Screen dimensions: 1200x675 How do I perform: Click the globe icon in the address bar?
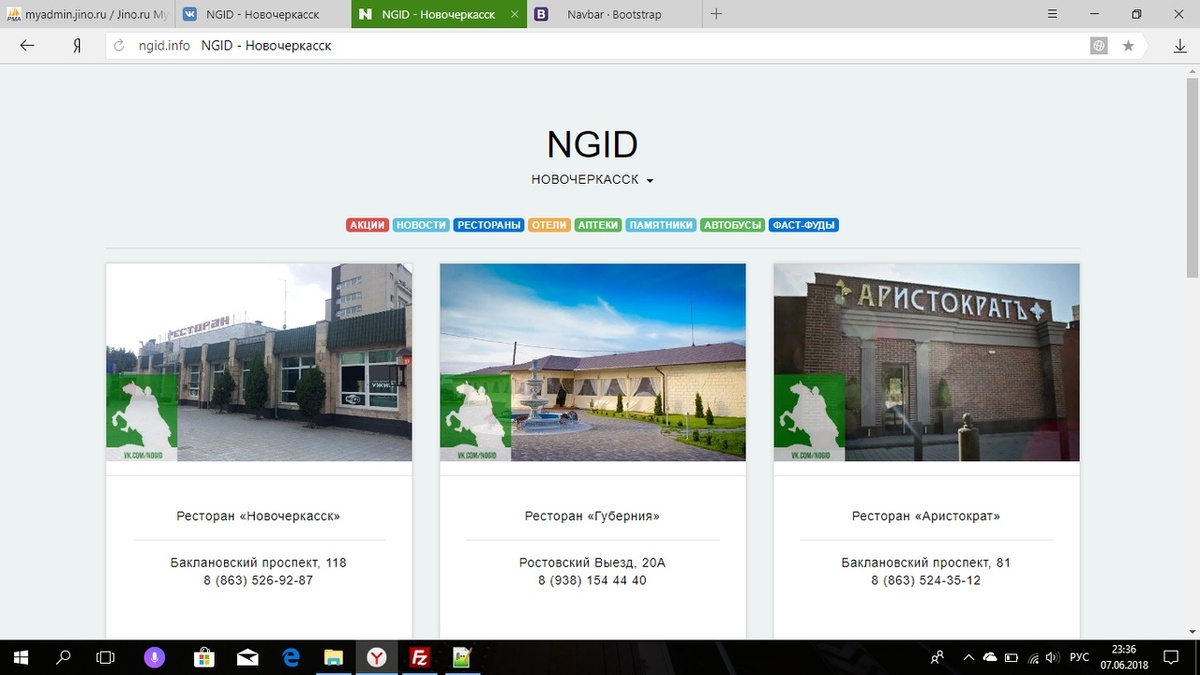1099,45
